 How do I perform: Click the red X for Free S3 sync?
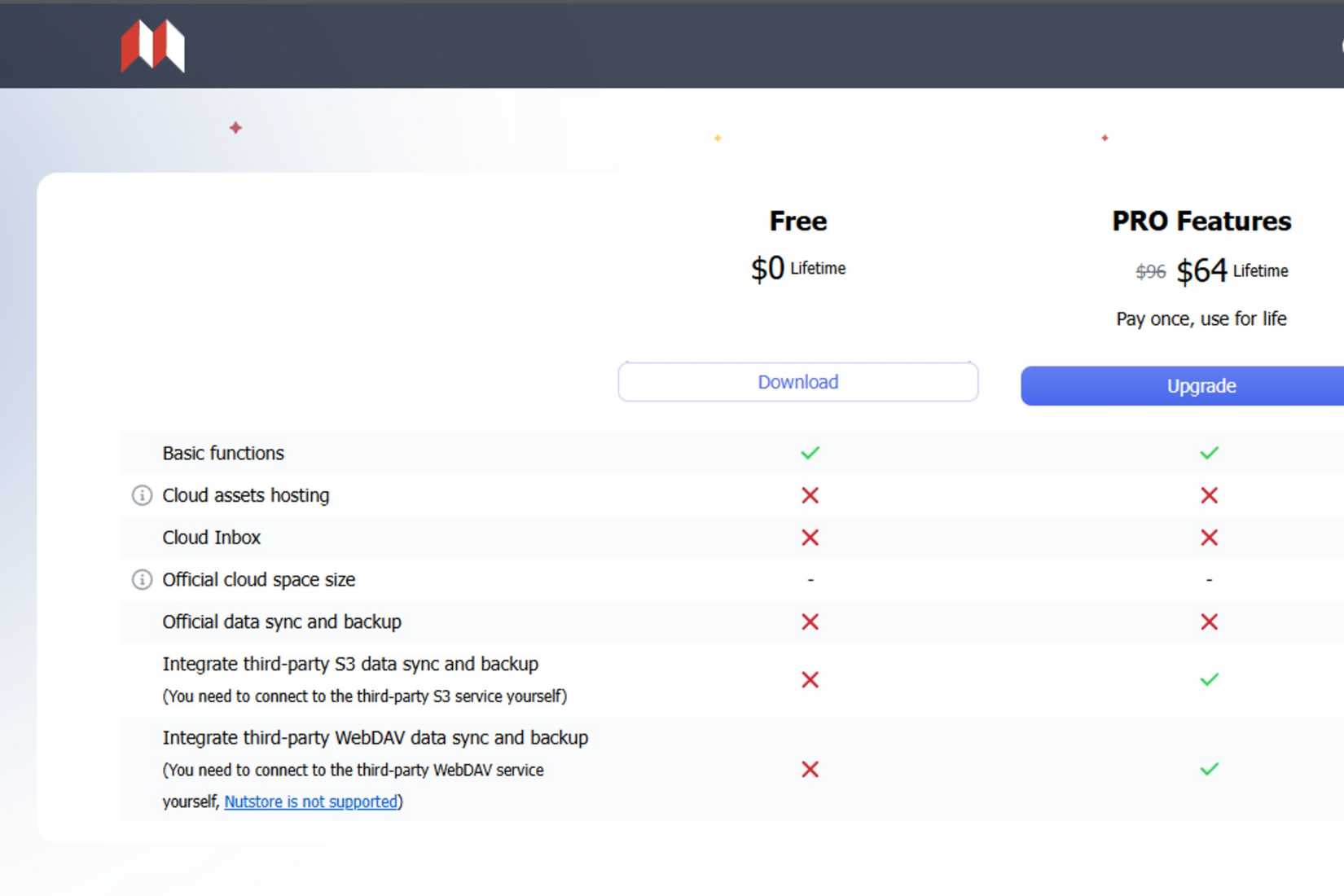pos(810,680)
